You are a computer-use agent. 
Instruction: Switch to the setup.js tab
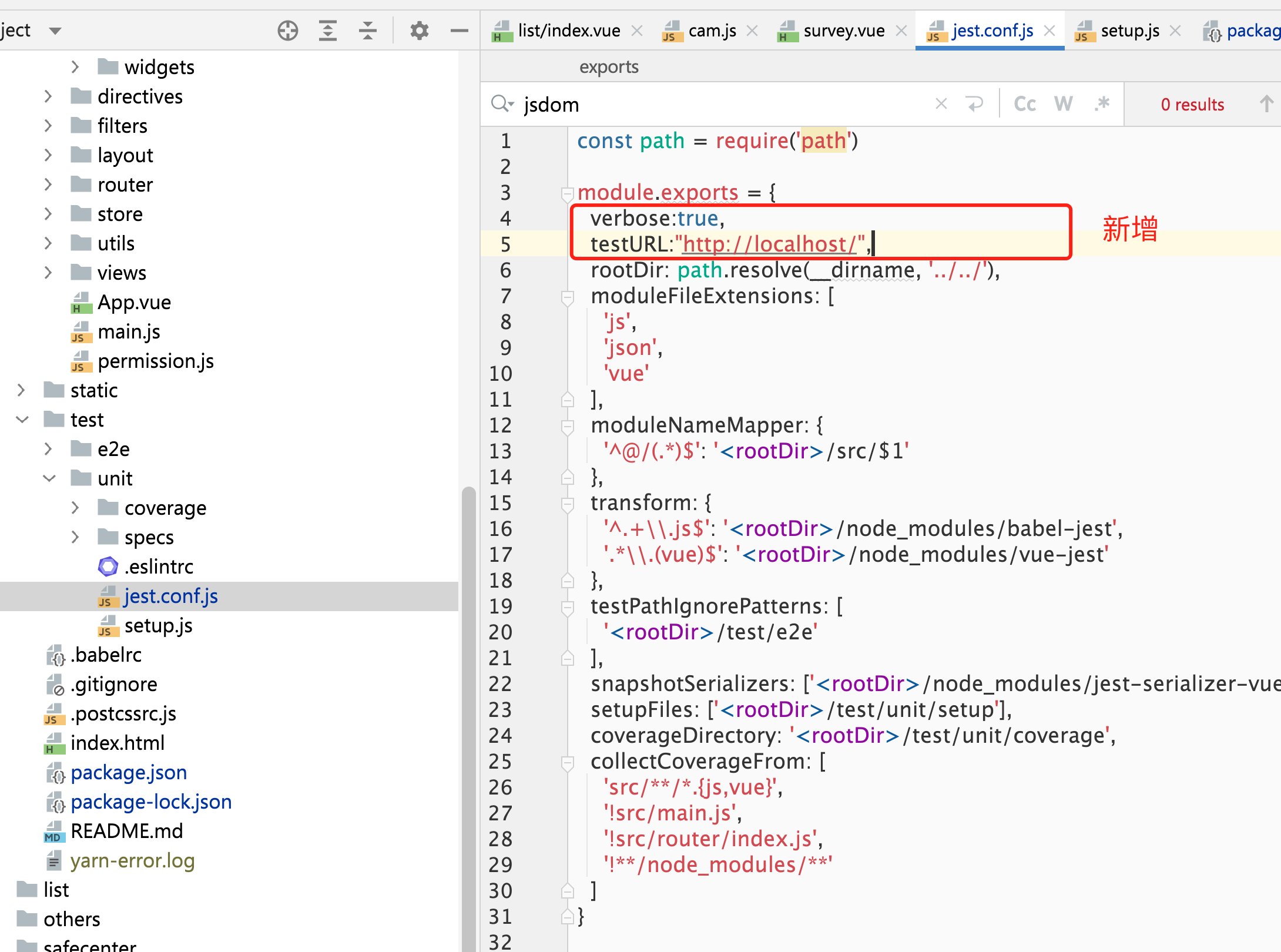click(x=1129, y=31)
